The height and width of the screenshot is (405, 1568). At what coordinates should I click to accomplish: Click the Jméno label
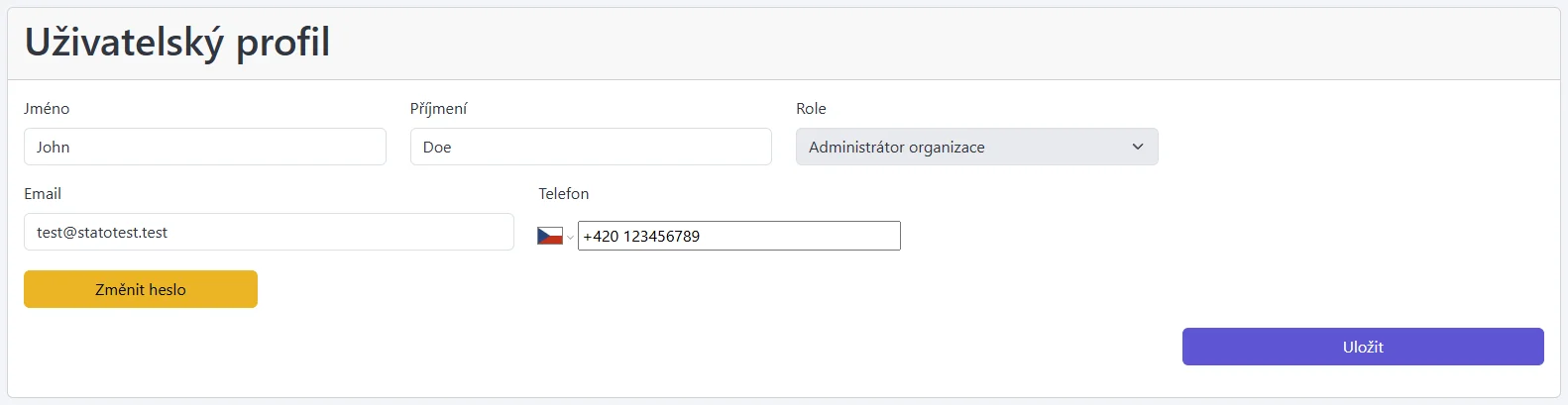[x=47, y=109]
